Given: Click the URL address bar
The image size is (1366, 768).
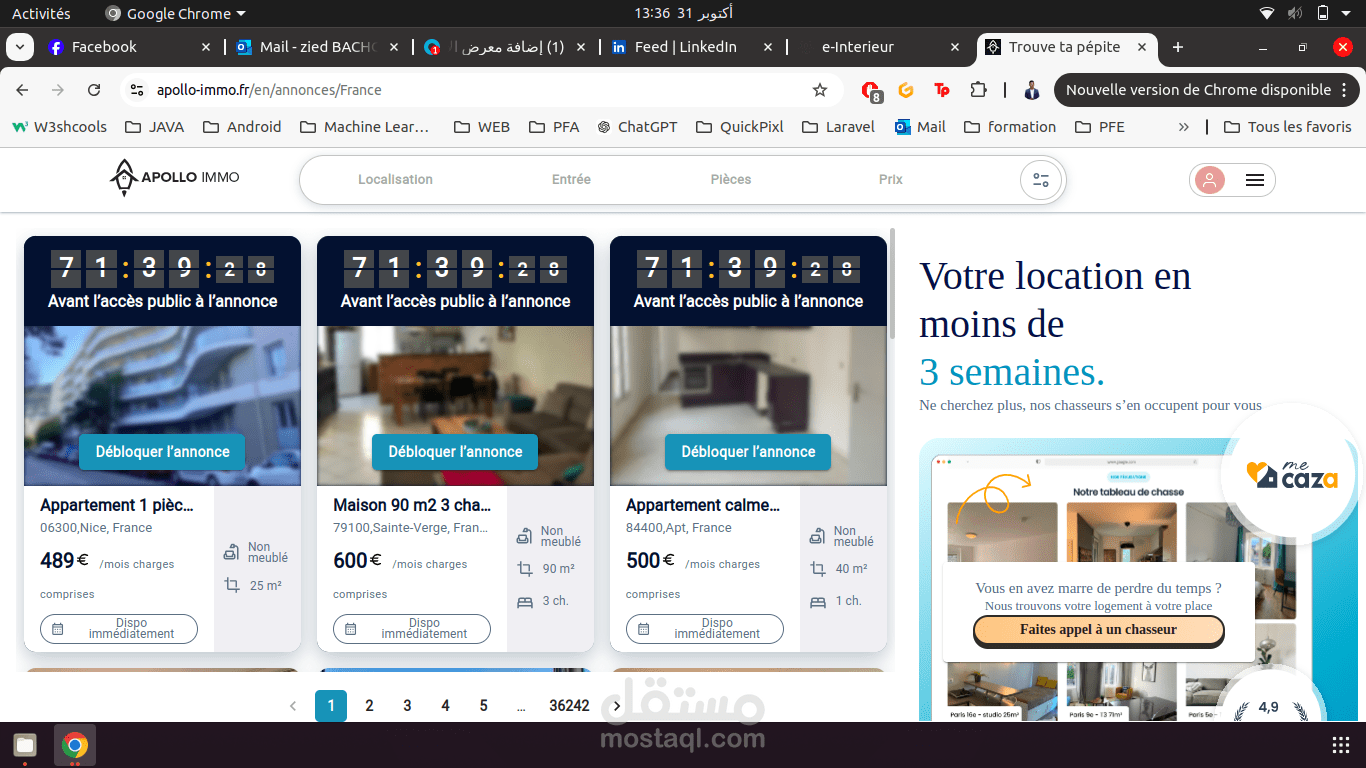Looking at the screenshot, I should click(x=480, y=90).
